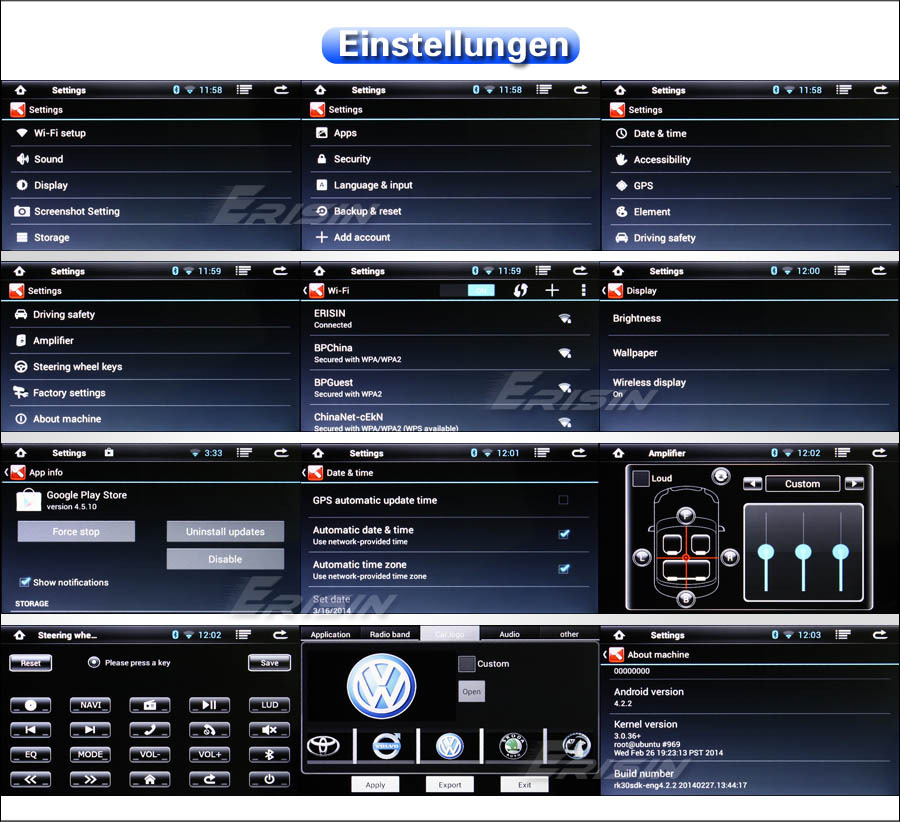Choose the Volvo logo in logo strip

click(x=386, y=746)
